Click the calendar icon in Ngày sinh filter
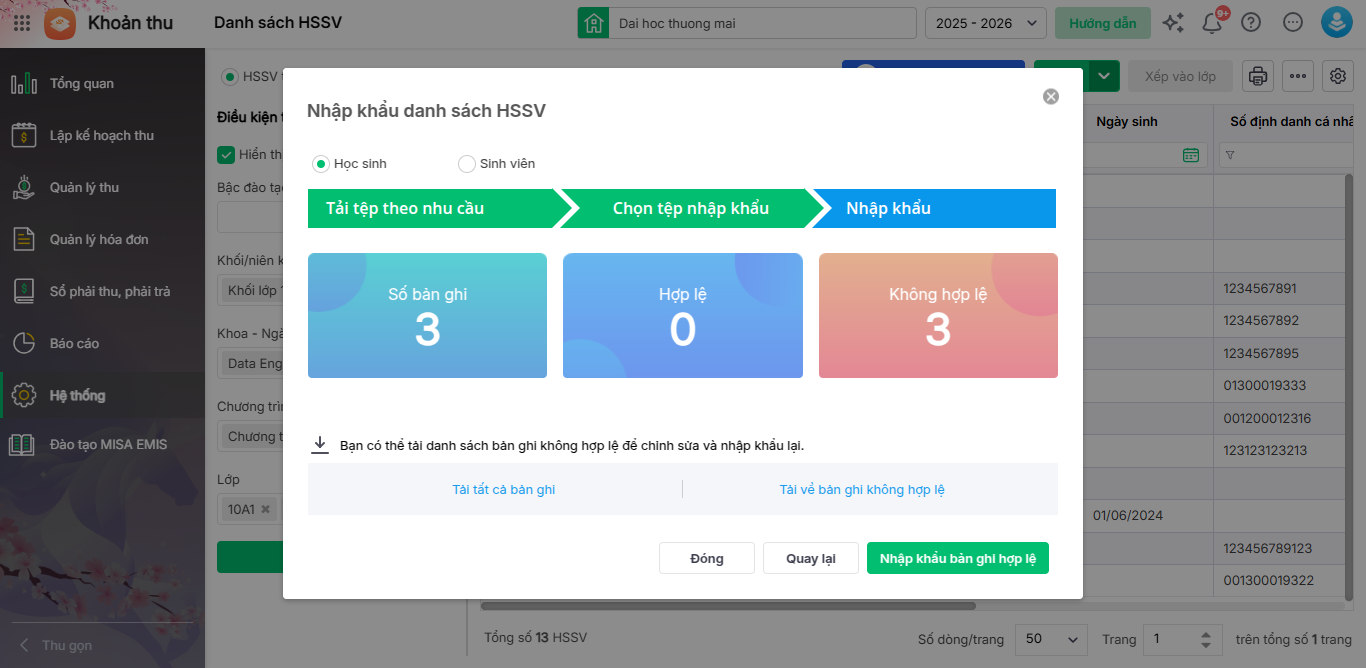 [1190, 155]
